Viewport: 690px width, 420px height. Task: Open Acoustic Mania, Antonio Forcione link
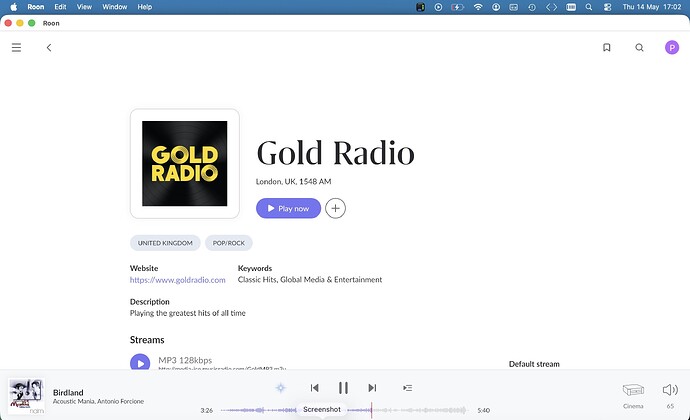pyautogui.click(x=98, y=402)
